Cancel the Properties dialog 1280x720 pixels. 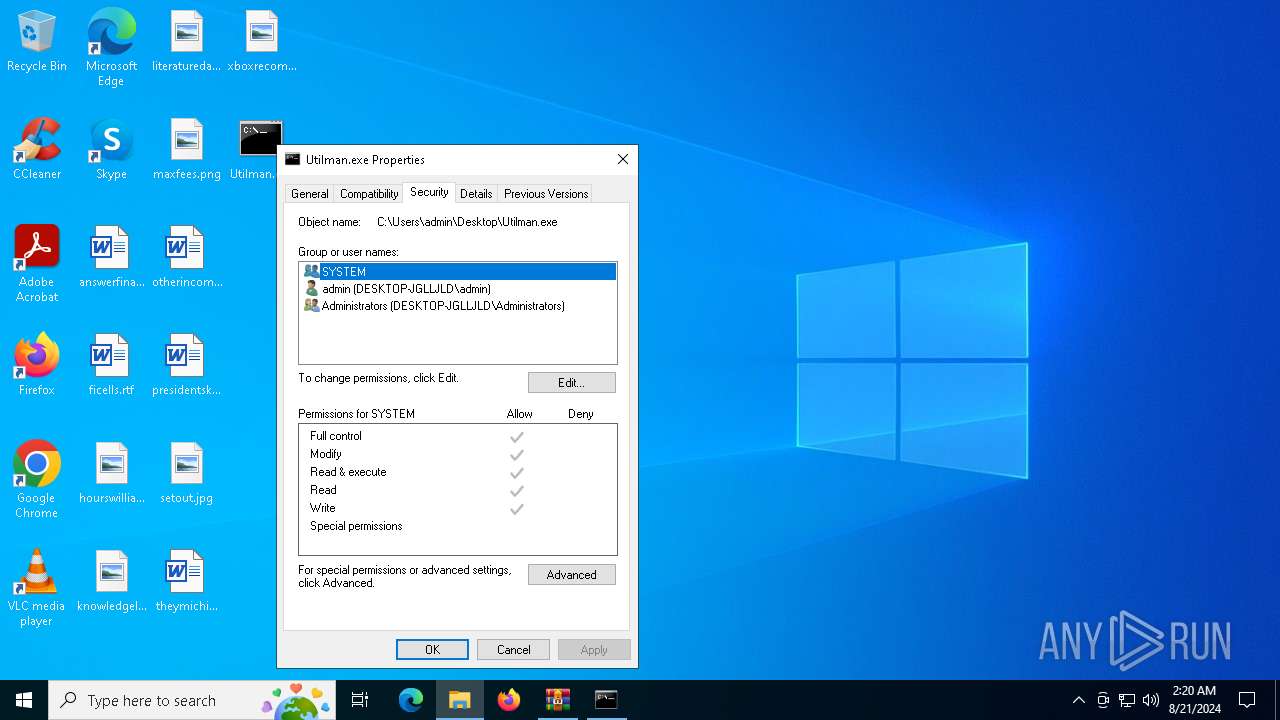(513, 650)
